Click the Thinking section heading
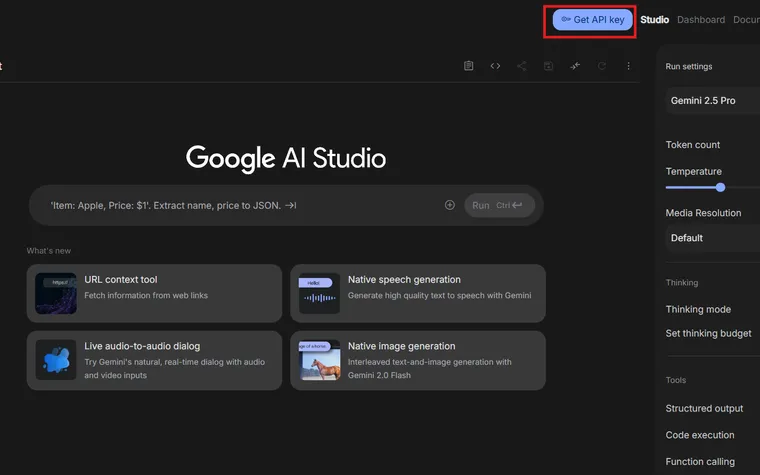Viewport: 760px width, 475px height. (681, 283)
